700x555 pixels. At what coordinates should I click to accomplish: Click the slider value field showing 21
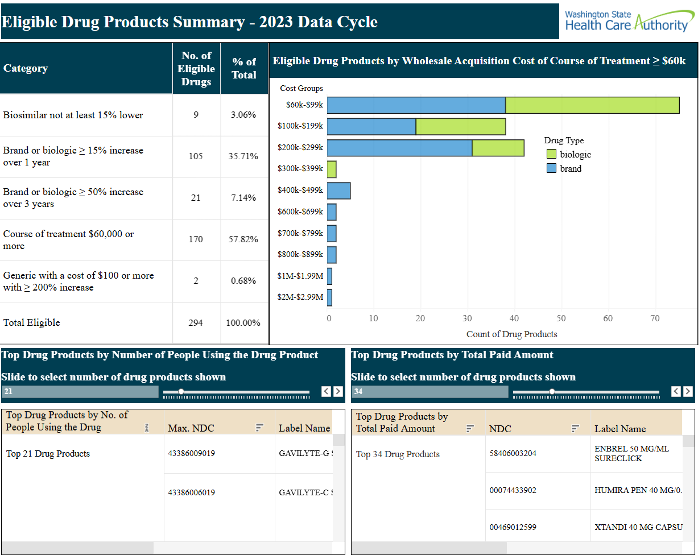80,392
